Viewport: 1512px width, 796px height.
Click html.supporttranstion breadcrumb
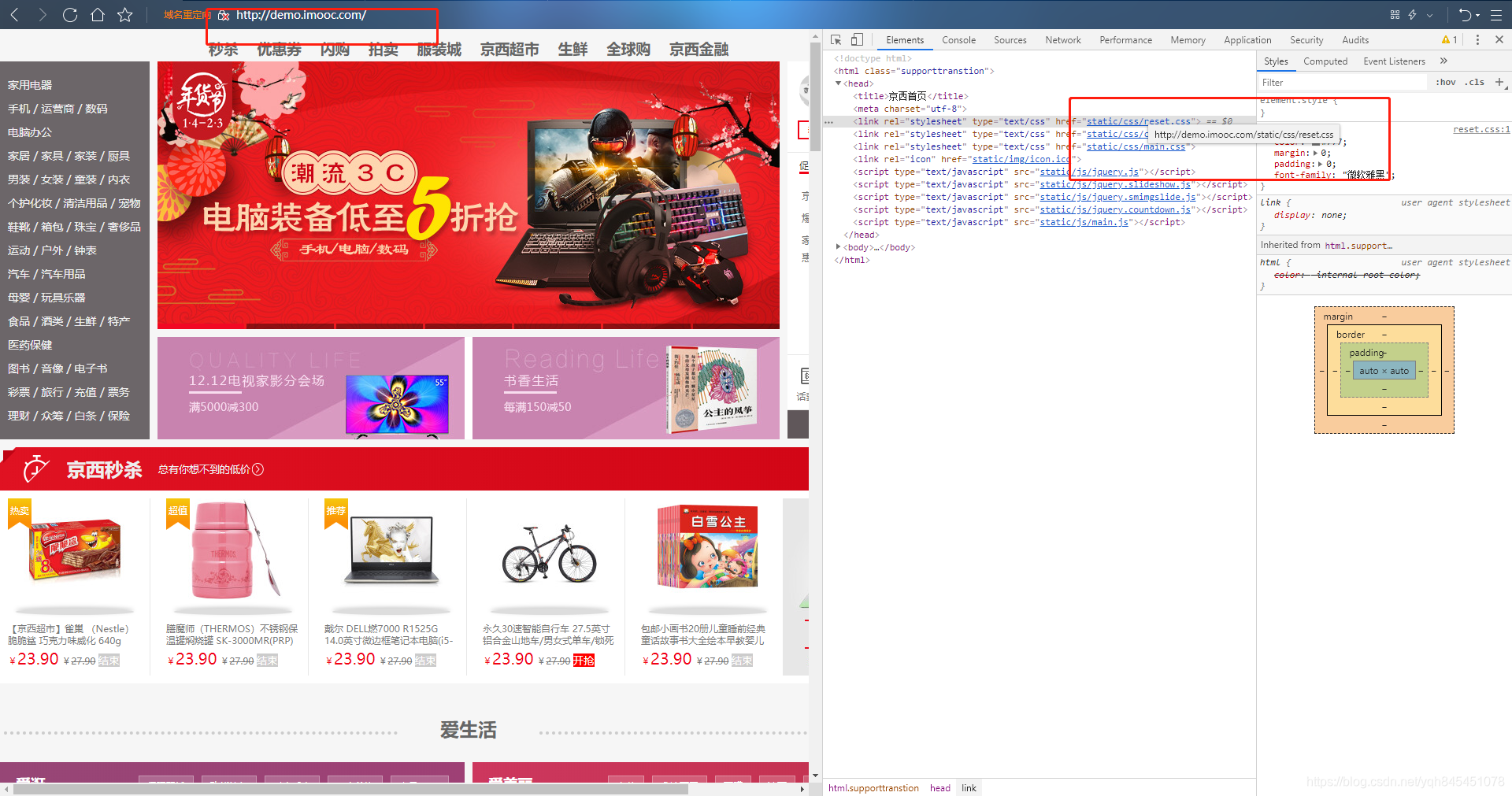coord(873,788)
